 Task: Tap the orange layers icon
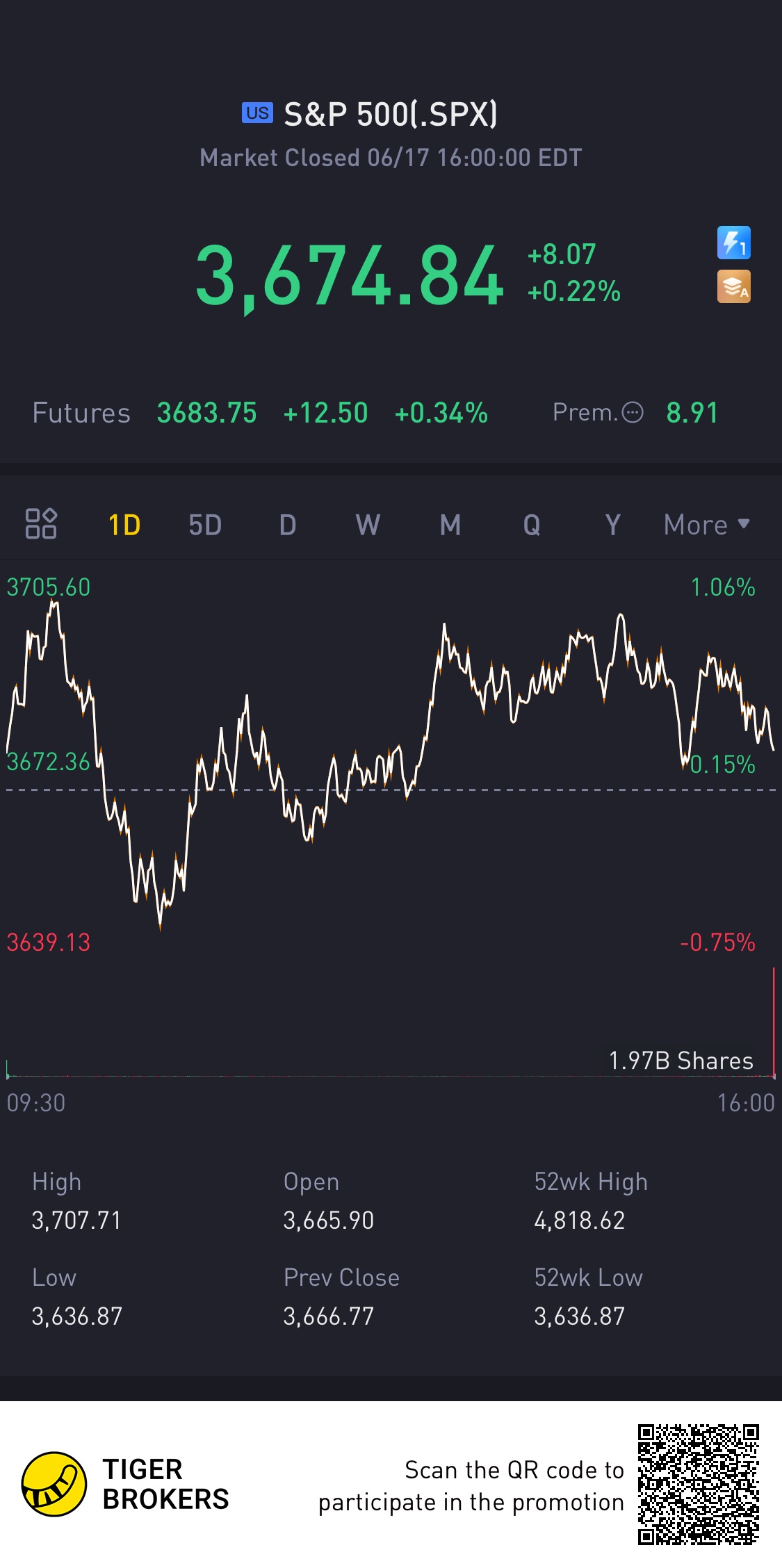pos(733,286)
